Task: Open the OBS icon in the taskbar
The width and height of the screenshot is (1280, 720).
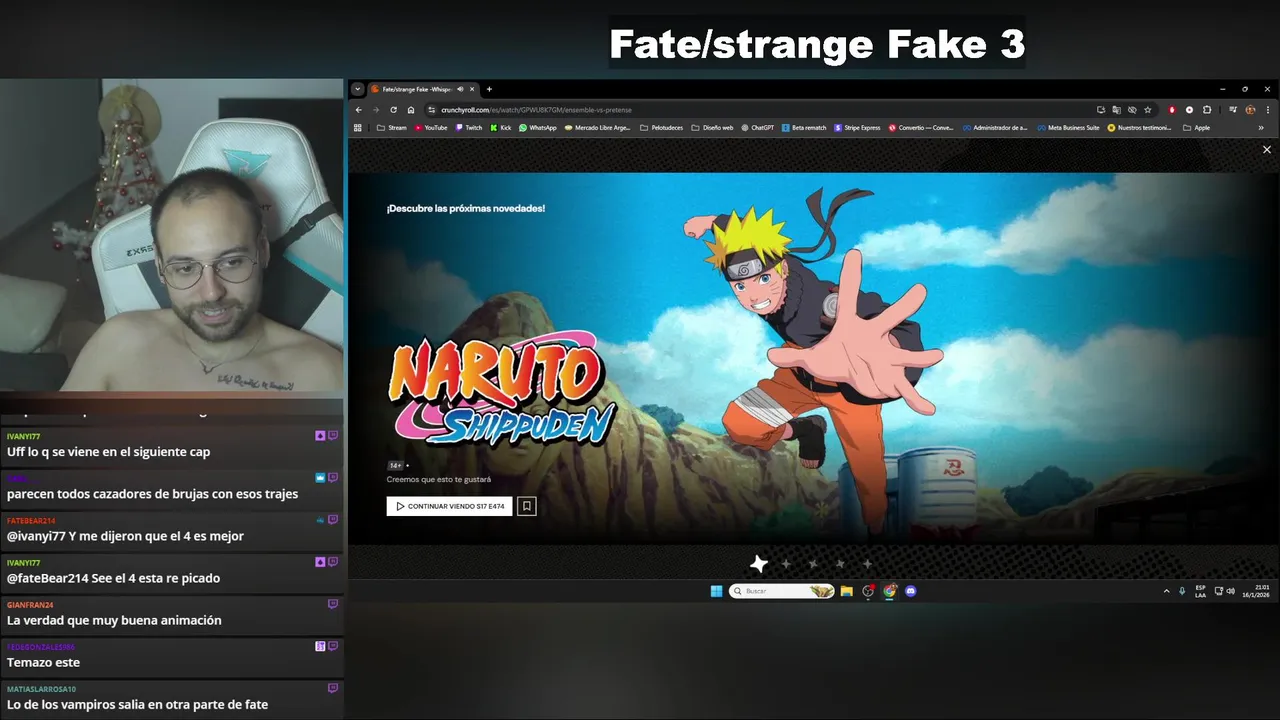Action: point(868,591)
